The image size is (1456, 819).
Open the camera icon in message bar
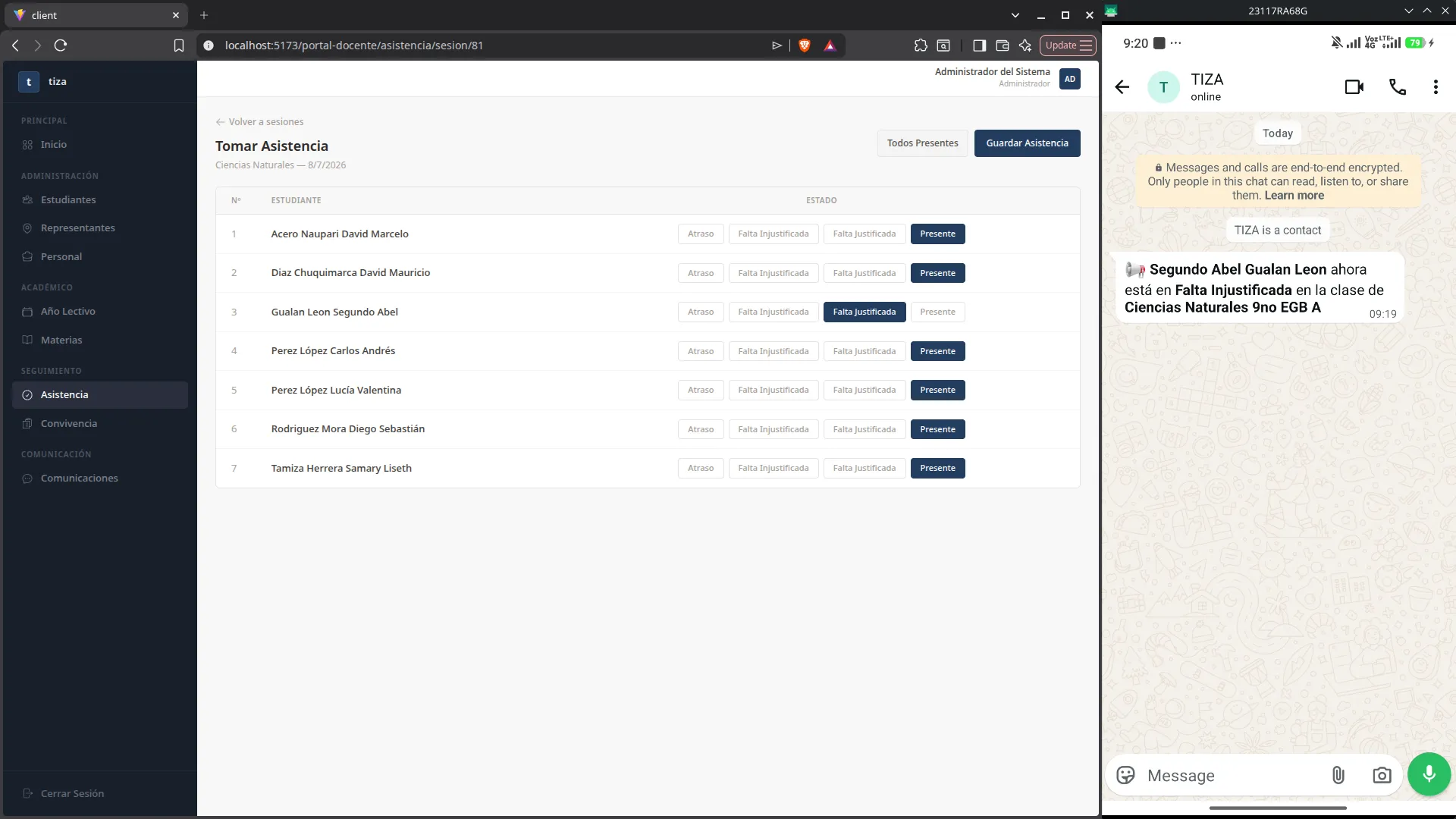click(1382, 775)
